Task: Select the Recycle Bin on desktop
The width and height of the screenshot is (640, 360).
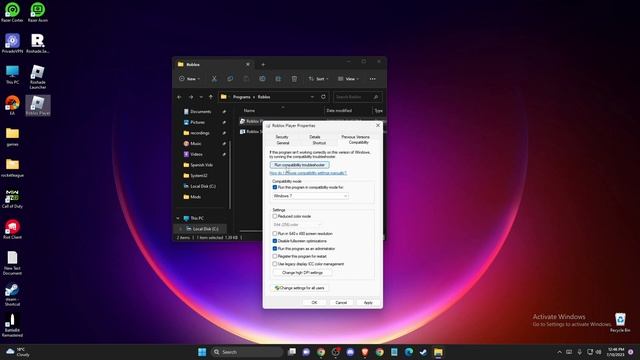Action: [620, 322]
